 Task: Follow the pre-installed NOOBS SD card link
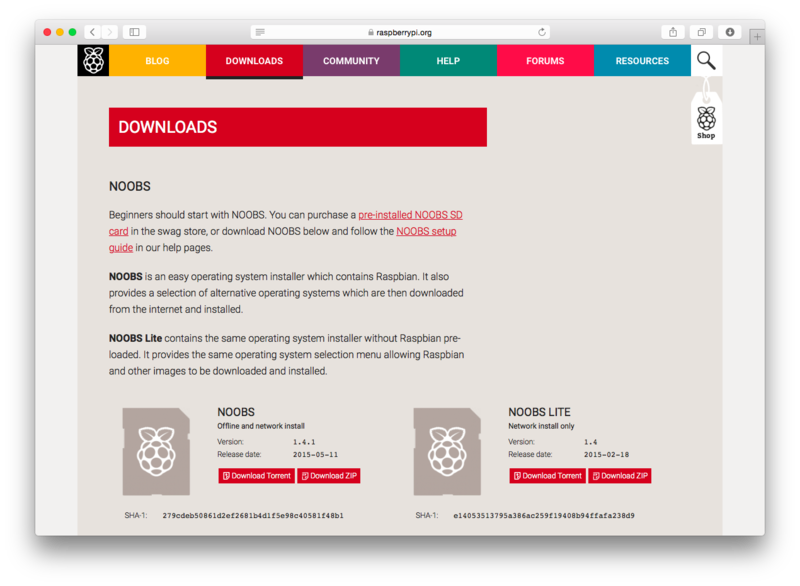410,215
